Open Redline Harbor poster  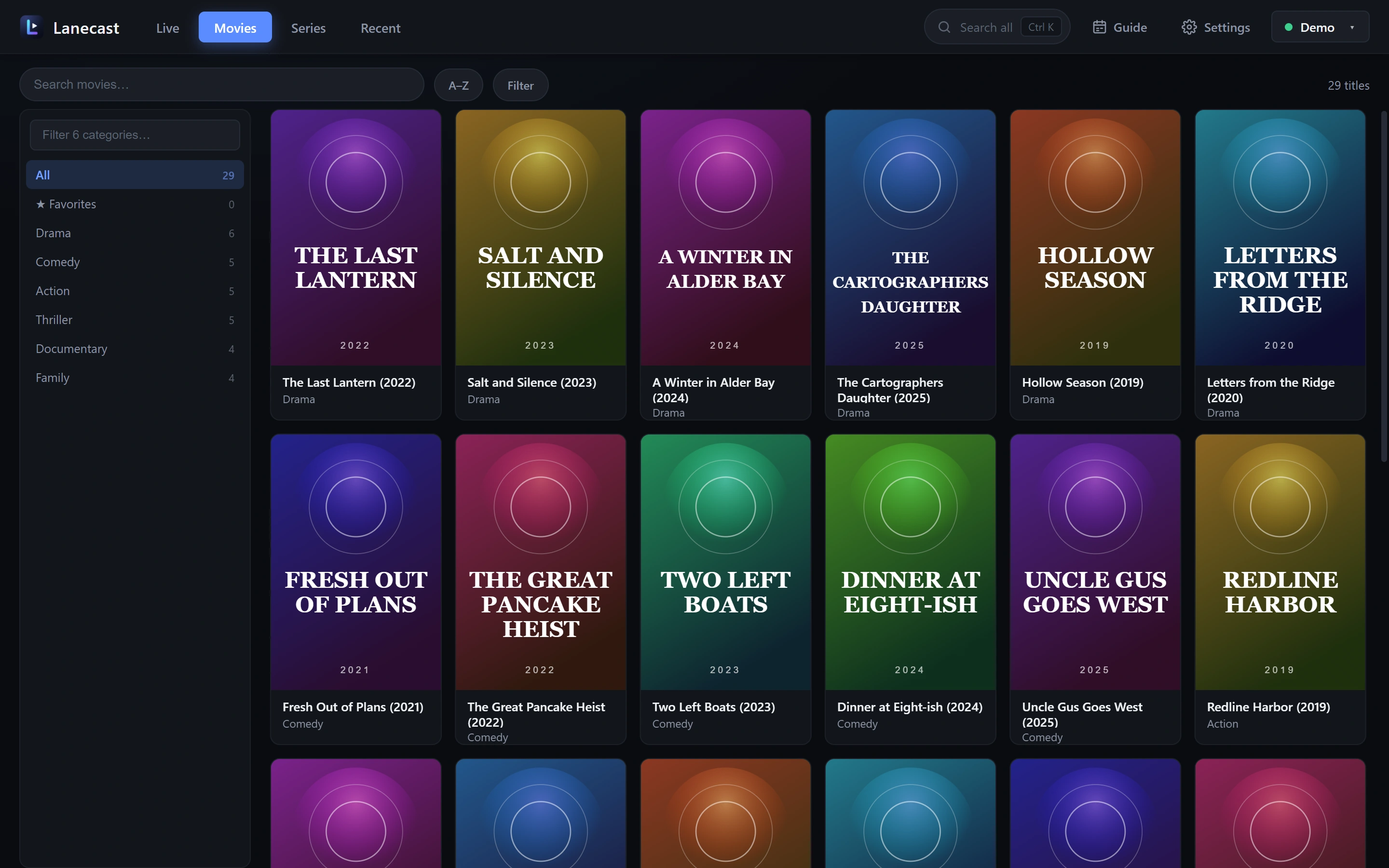click(1280, 562)
